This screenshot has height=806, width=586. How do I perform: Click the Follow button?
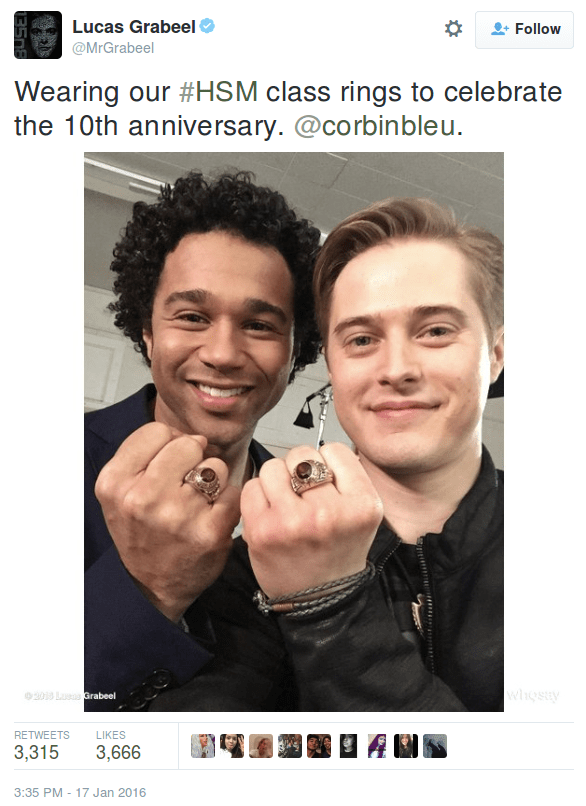coord(524,30)
